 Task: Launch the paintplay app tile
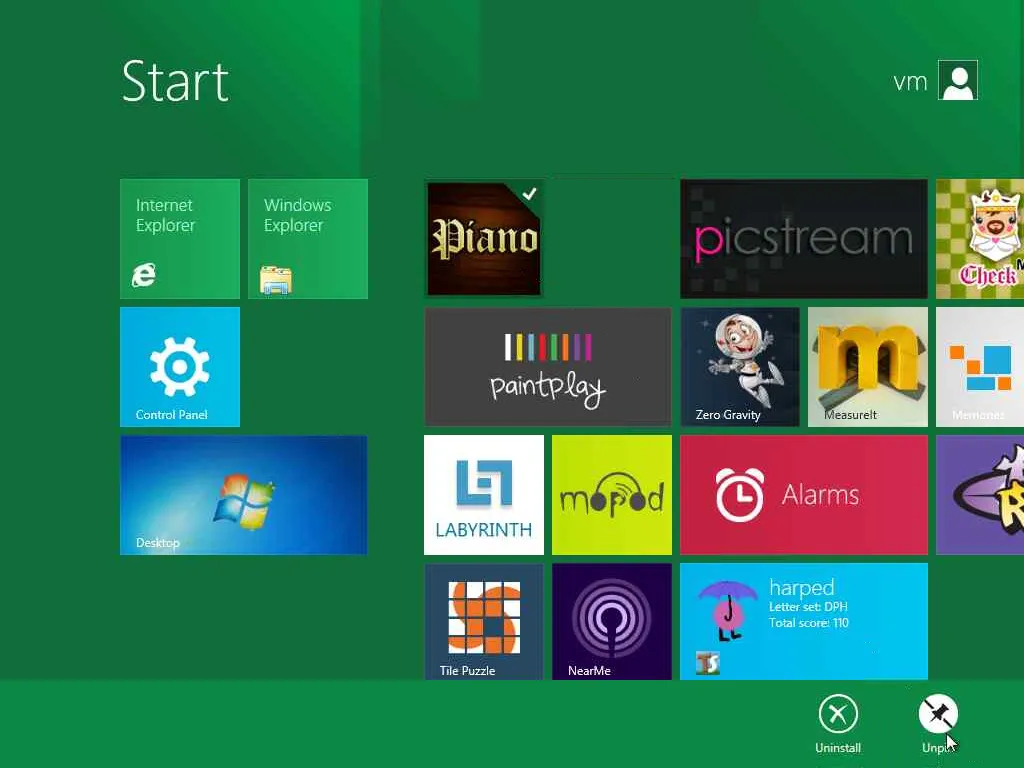547,366
